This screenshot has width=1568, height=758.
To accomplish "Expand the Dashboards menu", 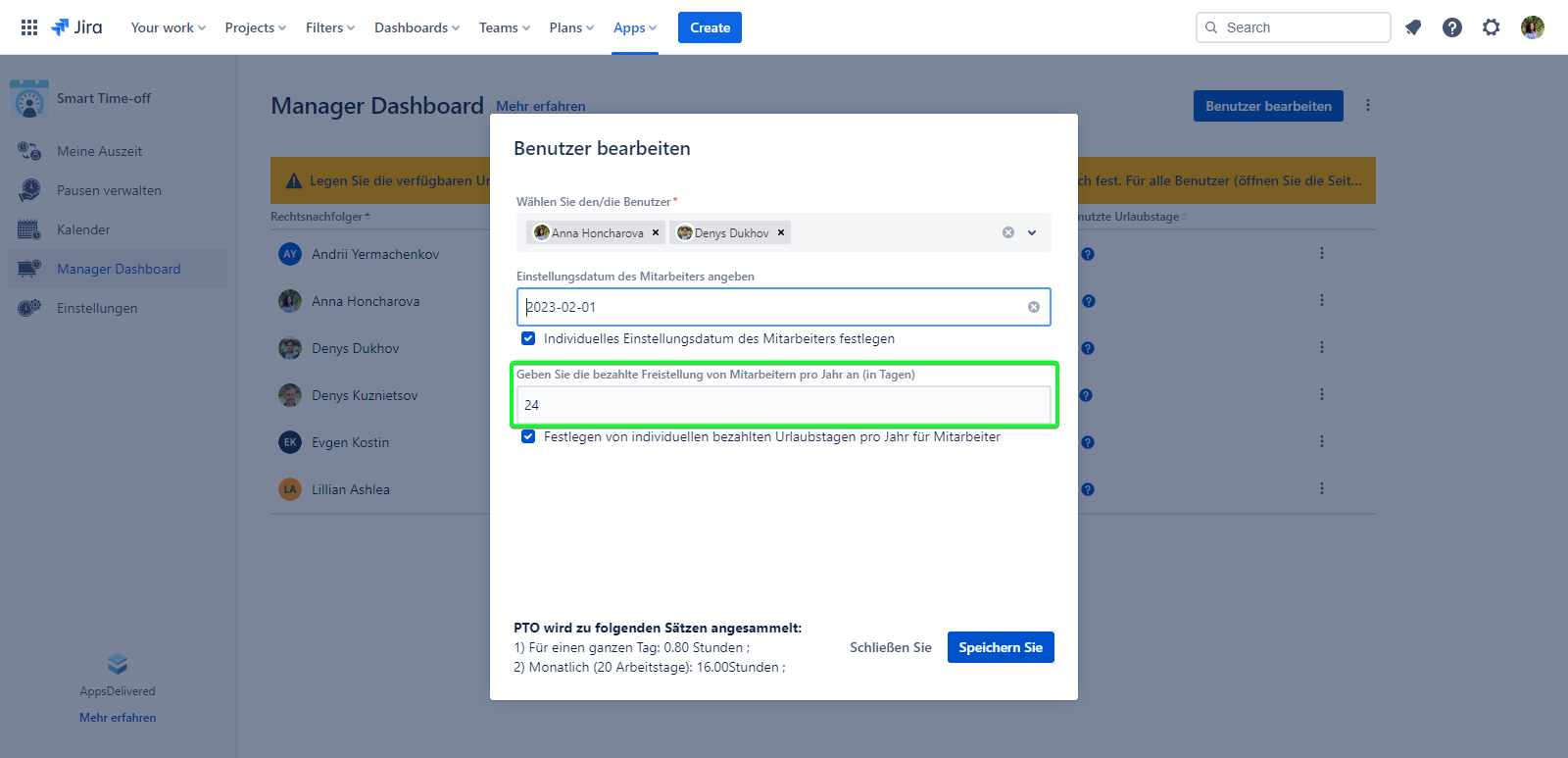I will pos(416,27).
